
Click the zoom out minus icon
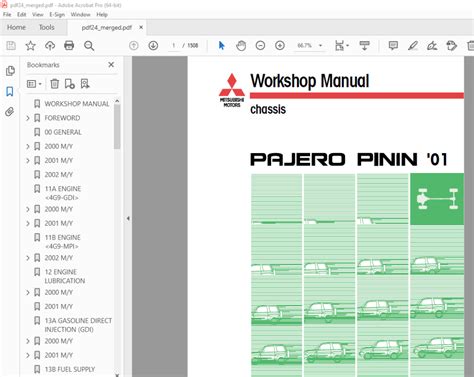[x=260, y=45]
